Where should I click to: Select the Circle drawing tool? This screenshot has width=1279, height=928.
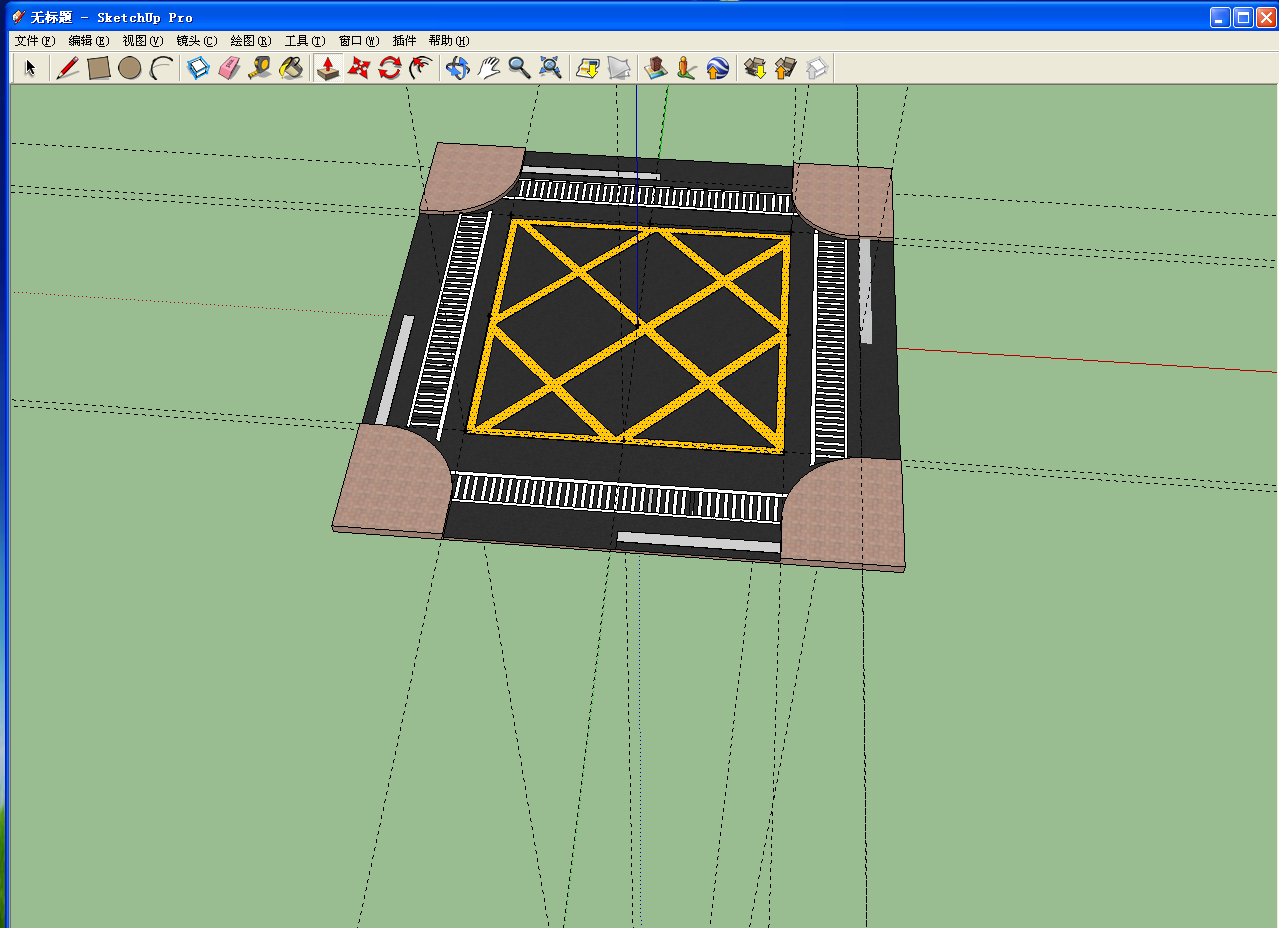[129, 68]
